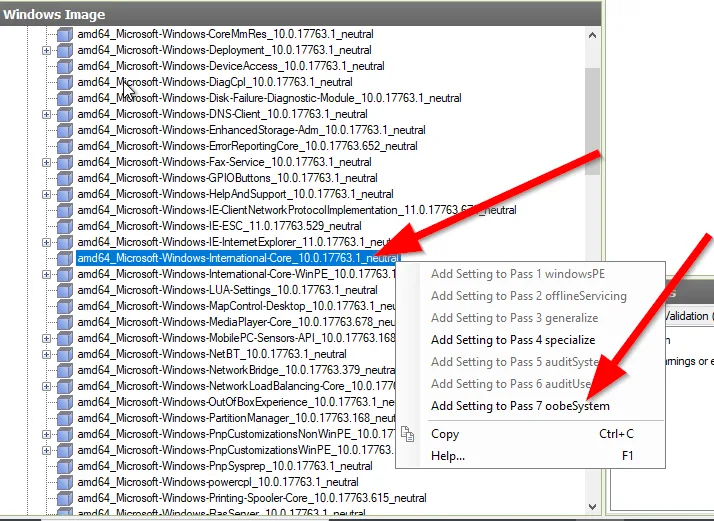This screenshot has height=521, width=714.
Task: Select the ErrorReportingCore_10.0.17763.652_neutral row
Action: 247,146
